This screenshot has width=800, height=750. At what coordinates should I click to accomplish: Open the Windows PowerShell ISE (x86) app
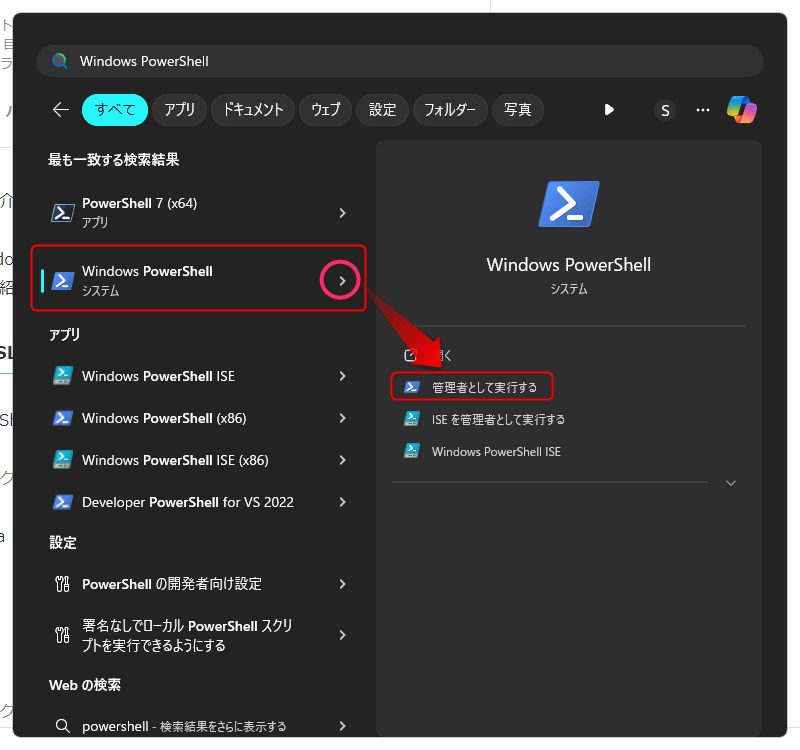point(199,460)
